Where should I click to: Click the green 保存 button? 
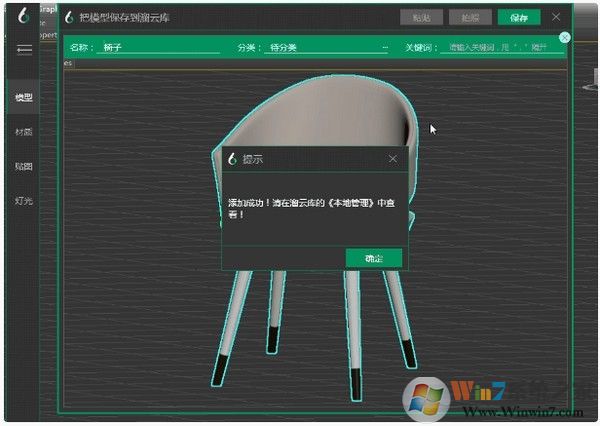pyautogui.click(x=519, y=17)
